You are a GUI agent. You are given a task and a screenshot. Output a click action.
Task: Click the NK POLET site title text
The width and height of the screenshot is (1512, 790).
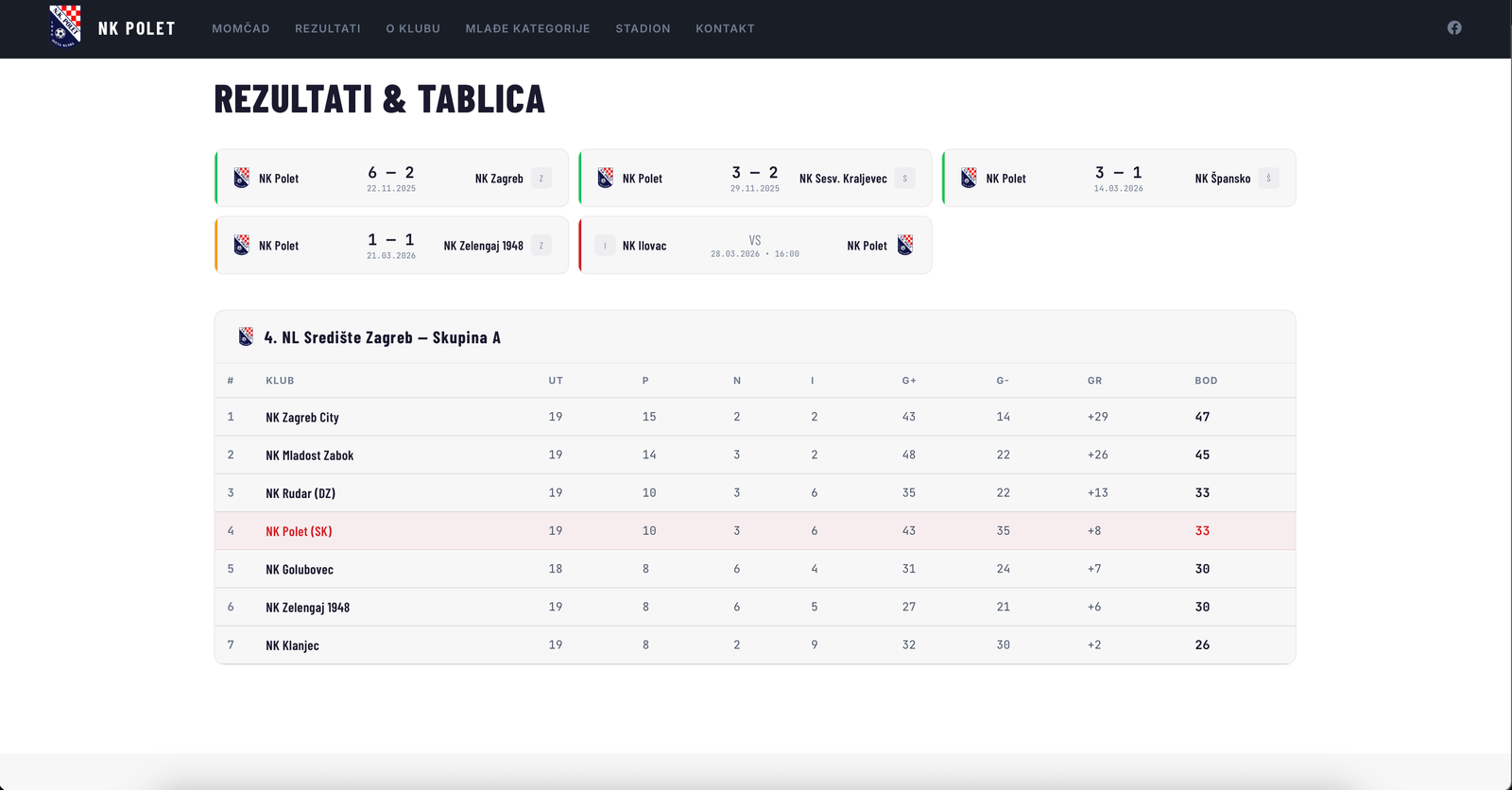coord(137,29)
